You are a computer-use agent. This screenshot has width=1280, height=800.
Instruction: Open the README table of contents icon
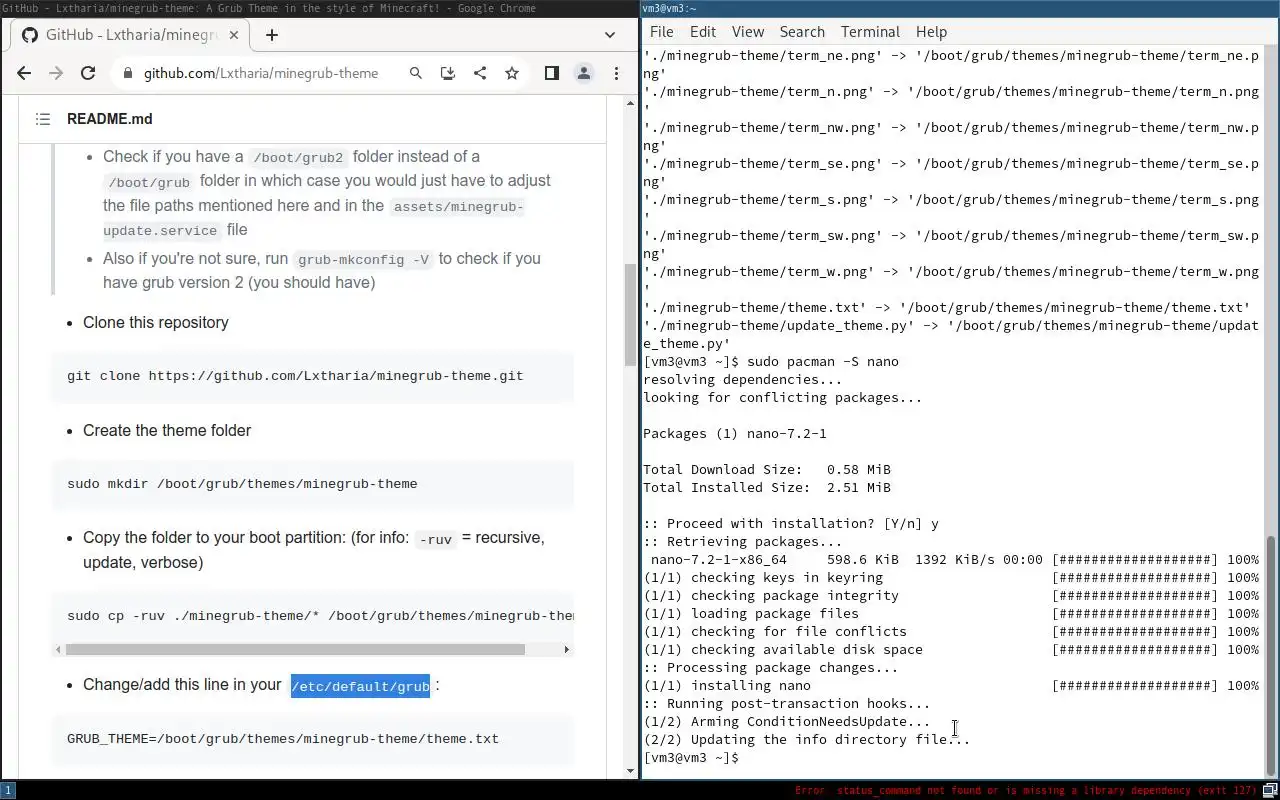[x=43, y=119]
